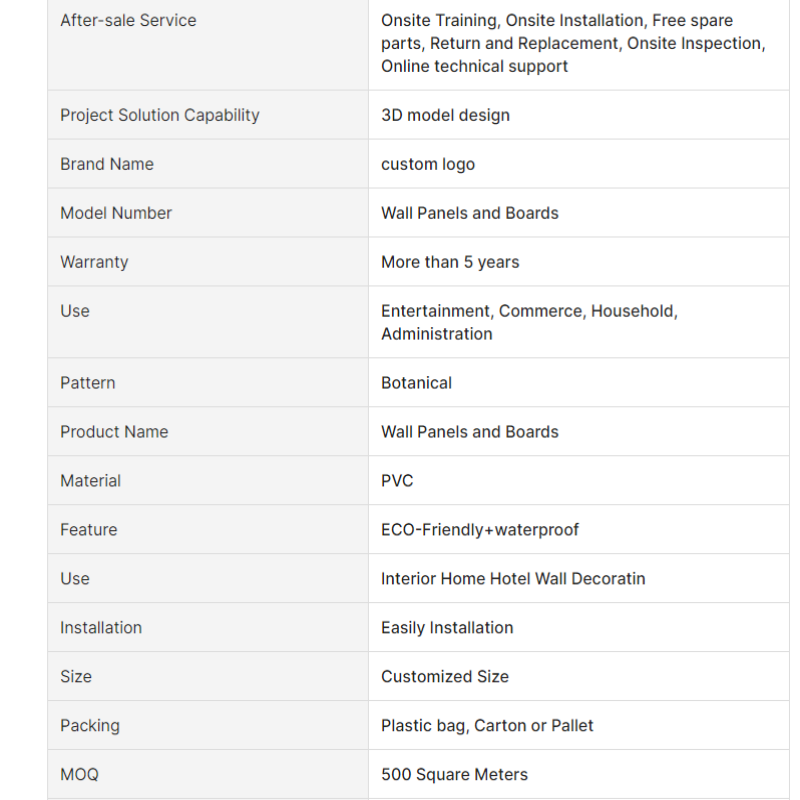Select the "500 Square Meters" MOQ value
The width and height of the screenshot is (800, 800).
[454, 775]
